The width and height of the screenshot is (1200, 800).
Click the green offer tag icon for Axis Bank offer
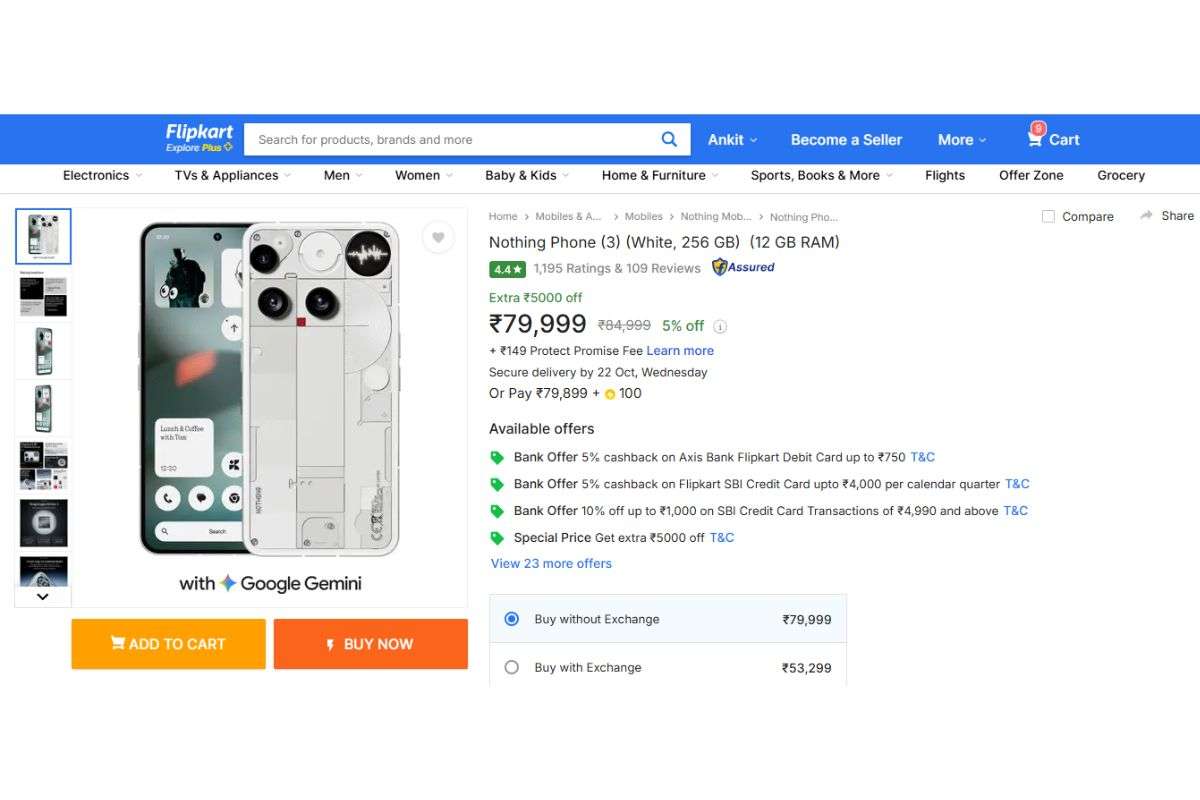click(x=497, y=457)
